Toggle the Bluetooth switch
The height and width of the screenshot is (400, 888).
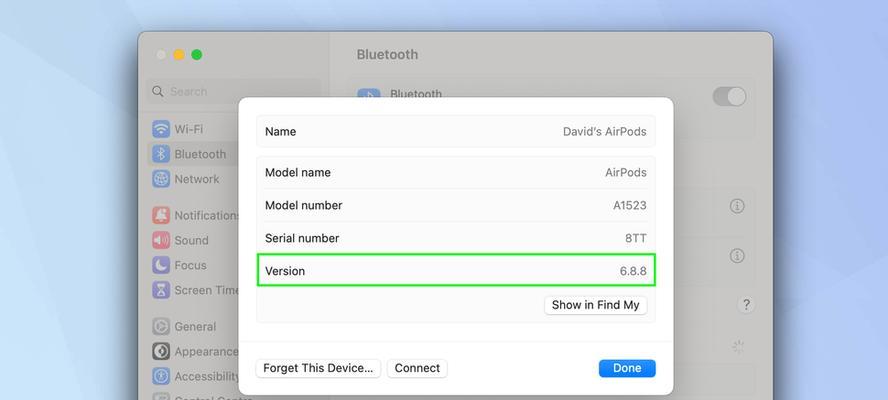[x=729, y=96]
